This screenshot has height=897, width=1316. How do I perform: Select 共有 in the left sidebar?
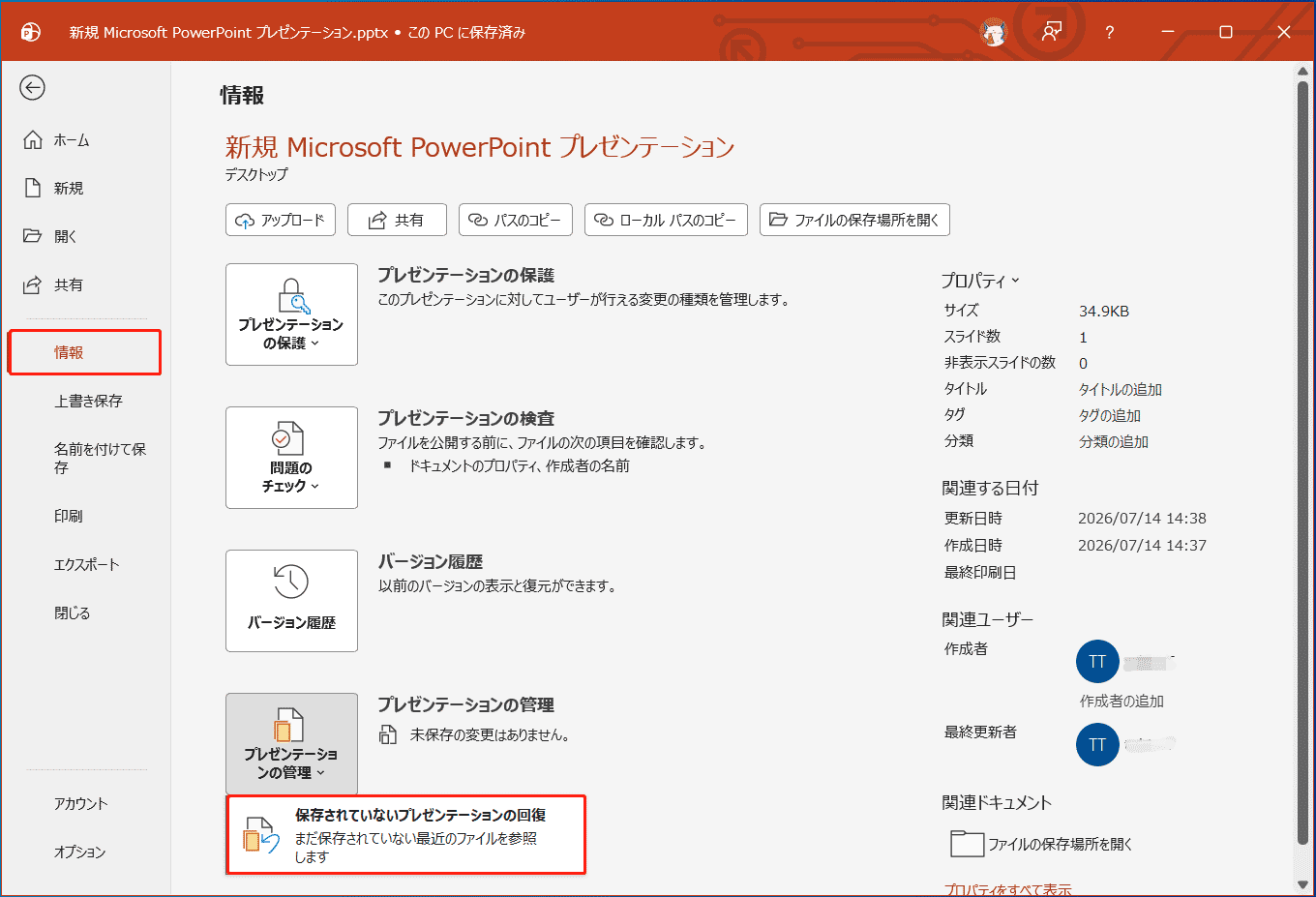pos(53,284)
